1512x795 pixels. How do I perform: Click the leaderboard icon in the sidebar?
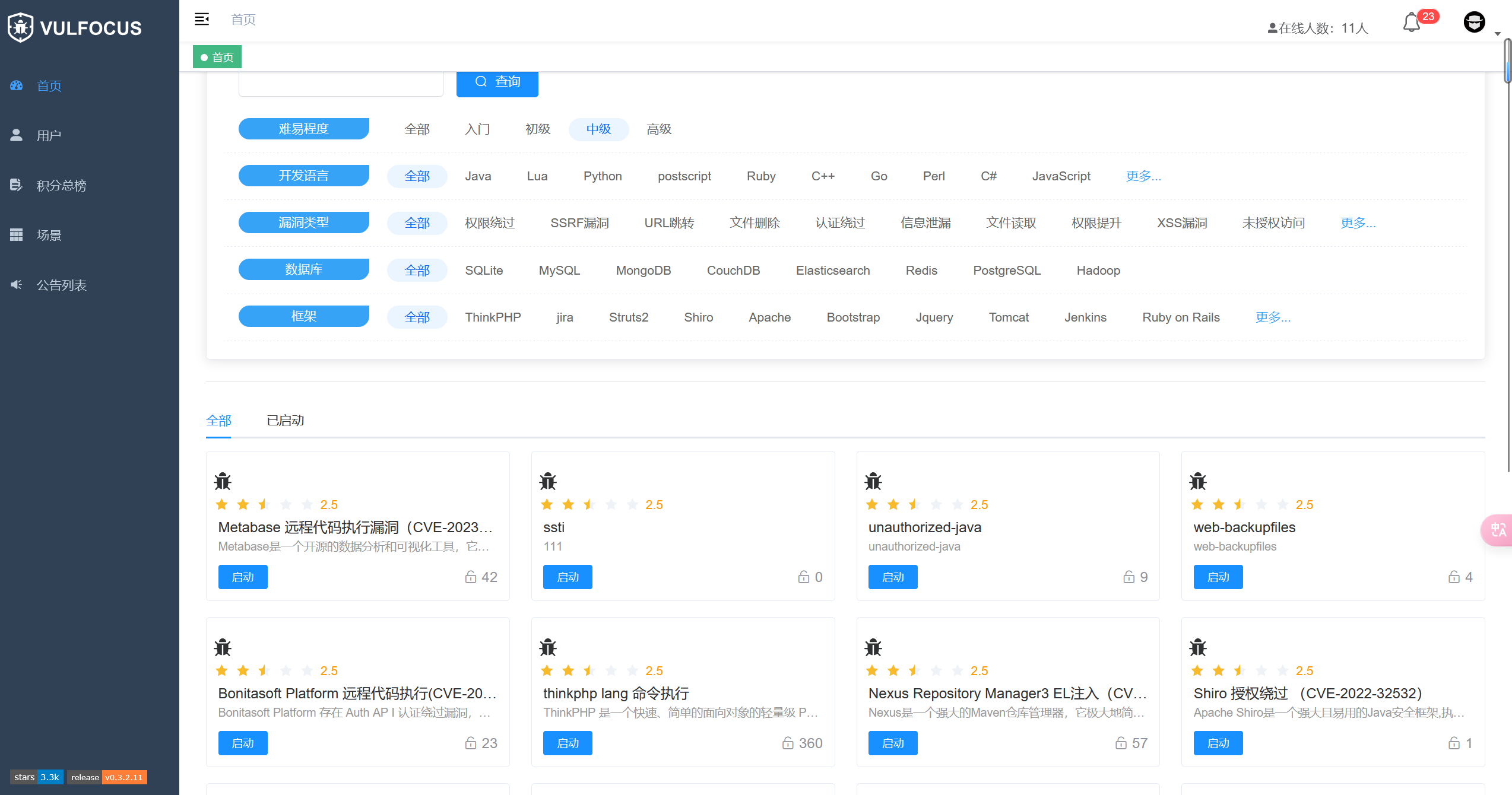(x=16, y=185)
